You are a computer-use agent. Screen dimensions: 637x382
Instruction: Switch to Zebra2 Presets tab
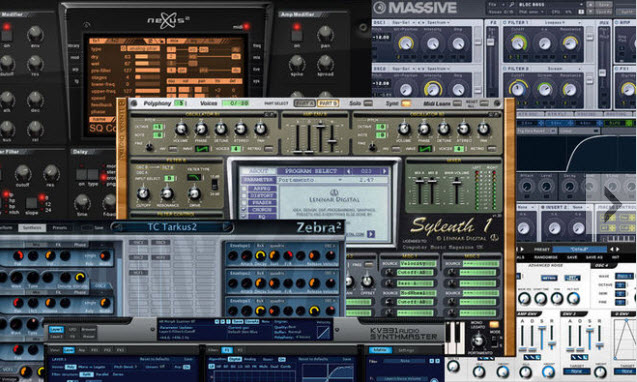(59, 228)
